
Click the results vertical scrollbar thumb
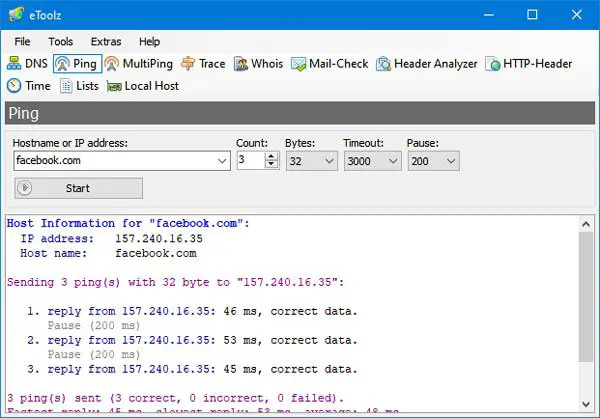586,297
